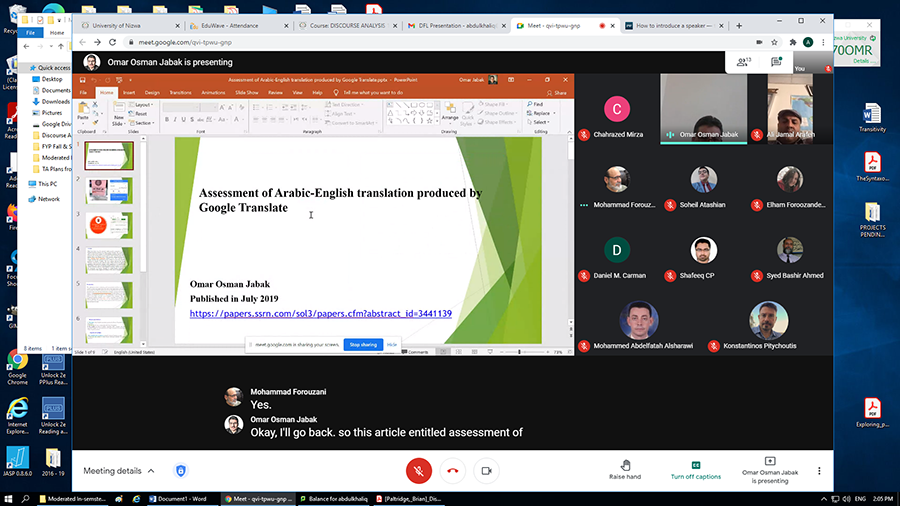Image resolution: width=900 pixels, height=506 pixels.
Task: Open meeting safety shield icon
Action: [x=180, y=471]
